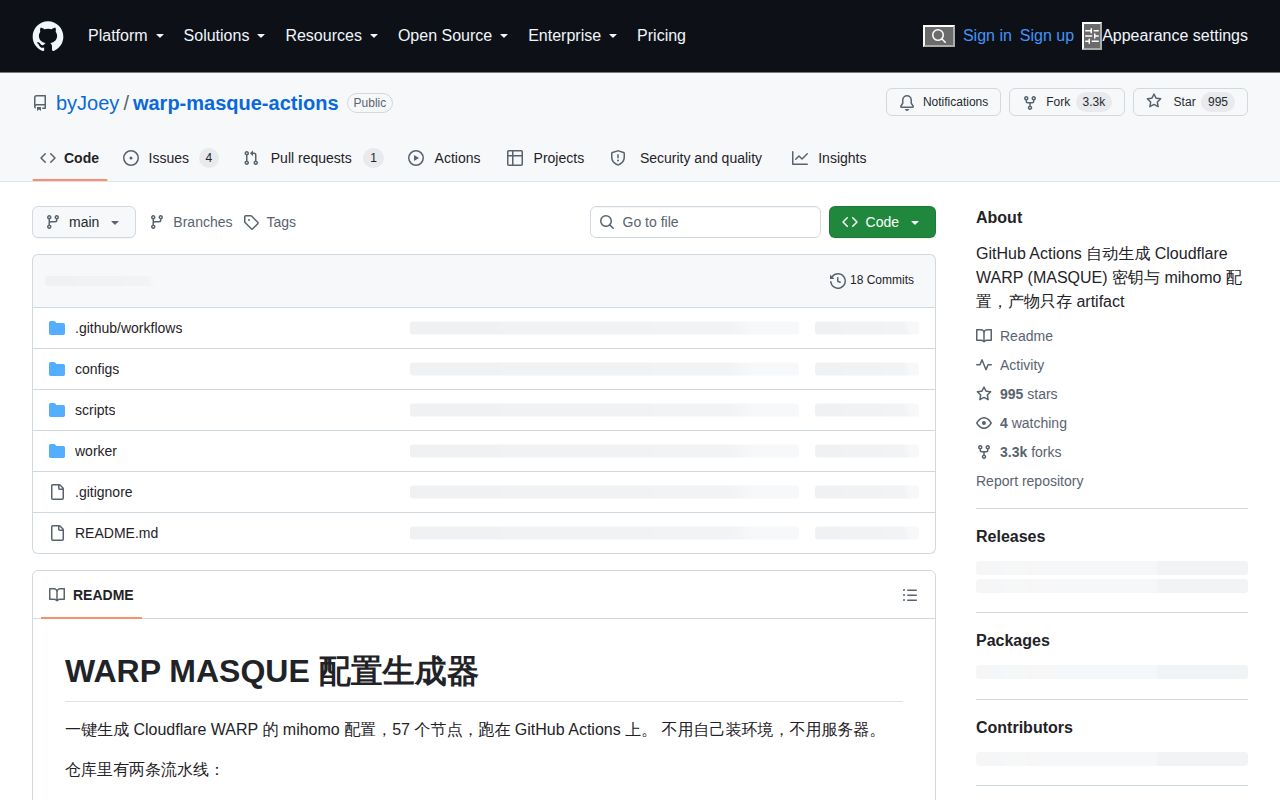Open the search magnifier button
The image size is (1280, 800).
(938, 36)
